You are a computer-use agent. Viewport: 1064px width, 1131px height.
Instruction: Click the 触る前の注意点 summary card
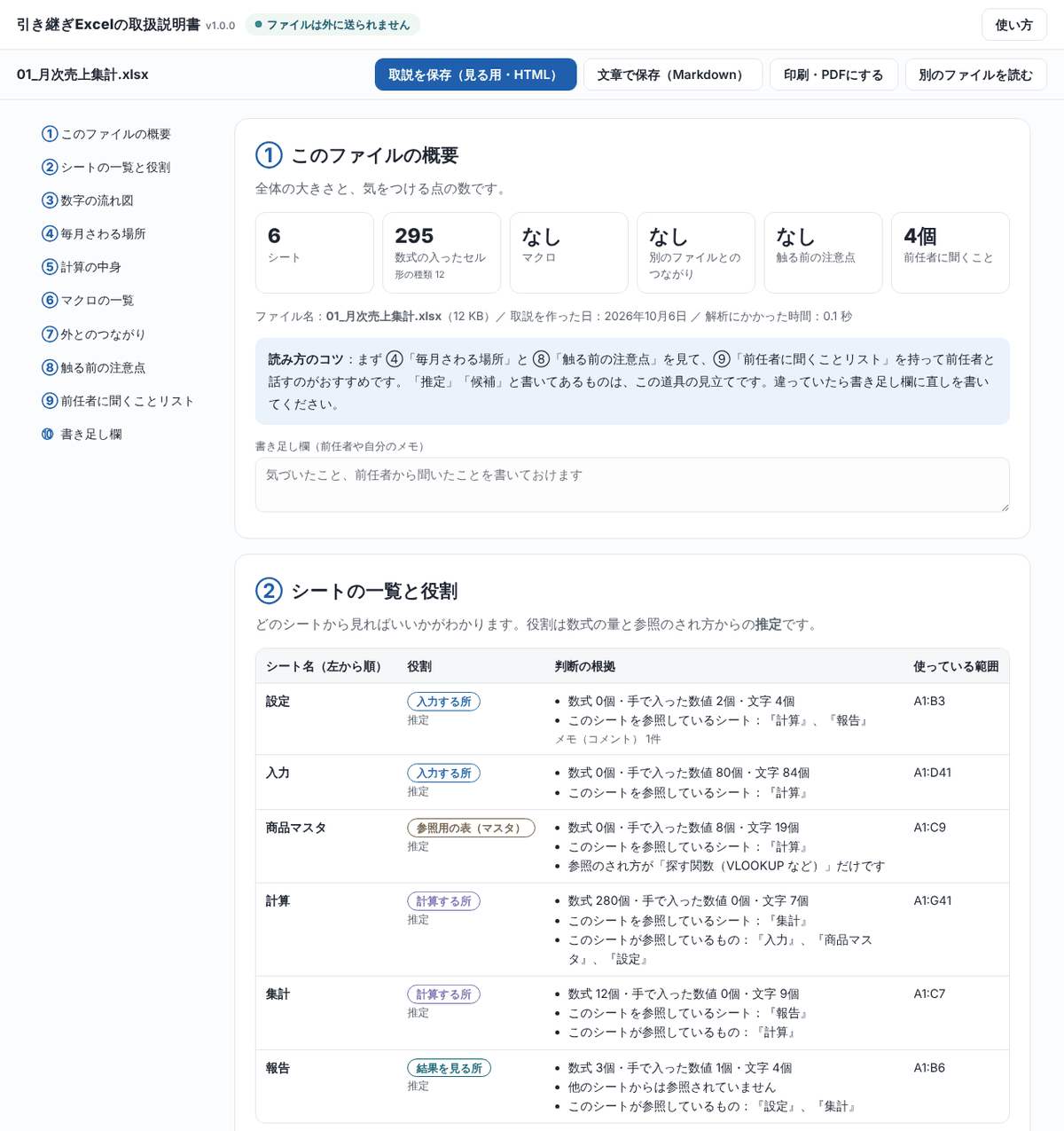[x=823, y=253]
